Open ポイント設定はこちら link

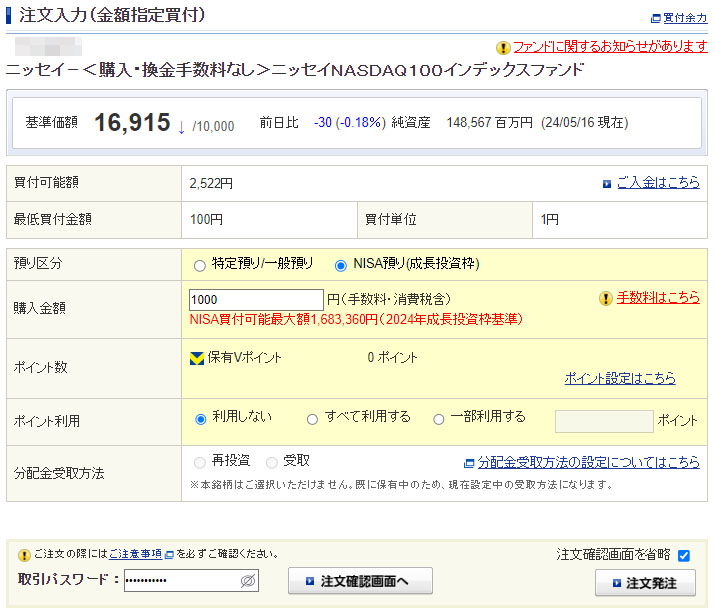[620, 378]
